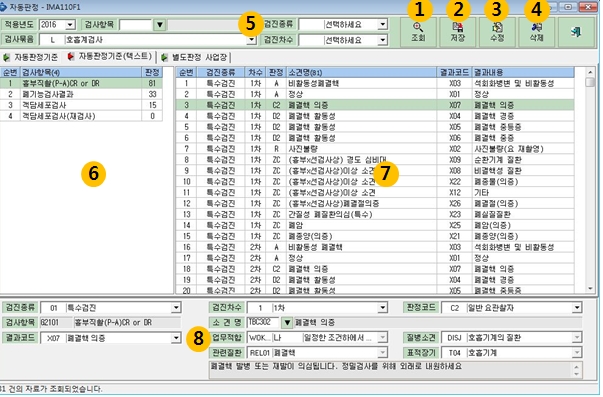Click the 삭제 delete toolbar button
This screenshot has width=603, height=397.
536,32
